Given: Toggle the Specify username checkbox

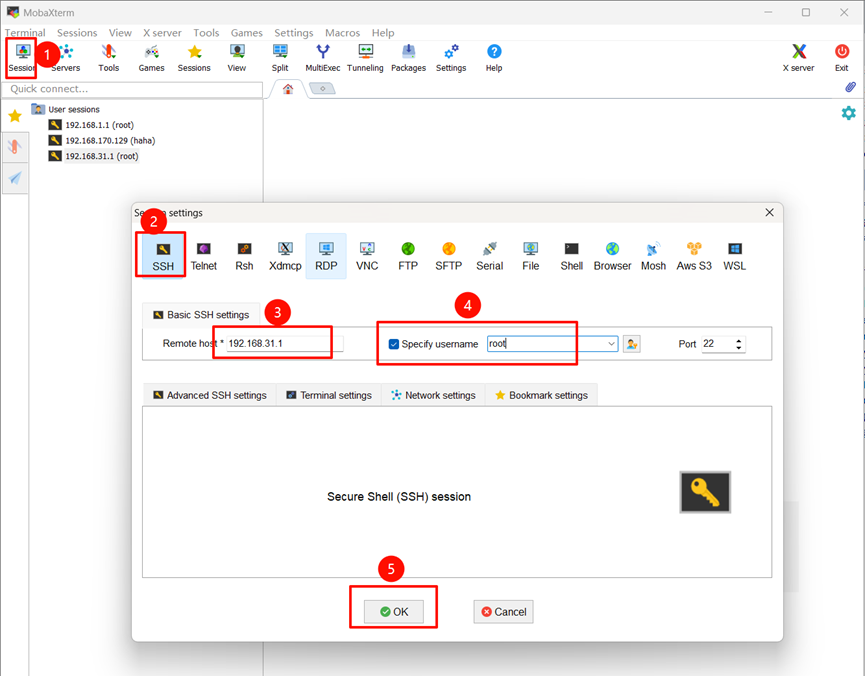Looking at the screenshot, I should [394, 344].
